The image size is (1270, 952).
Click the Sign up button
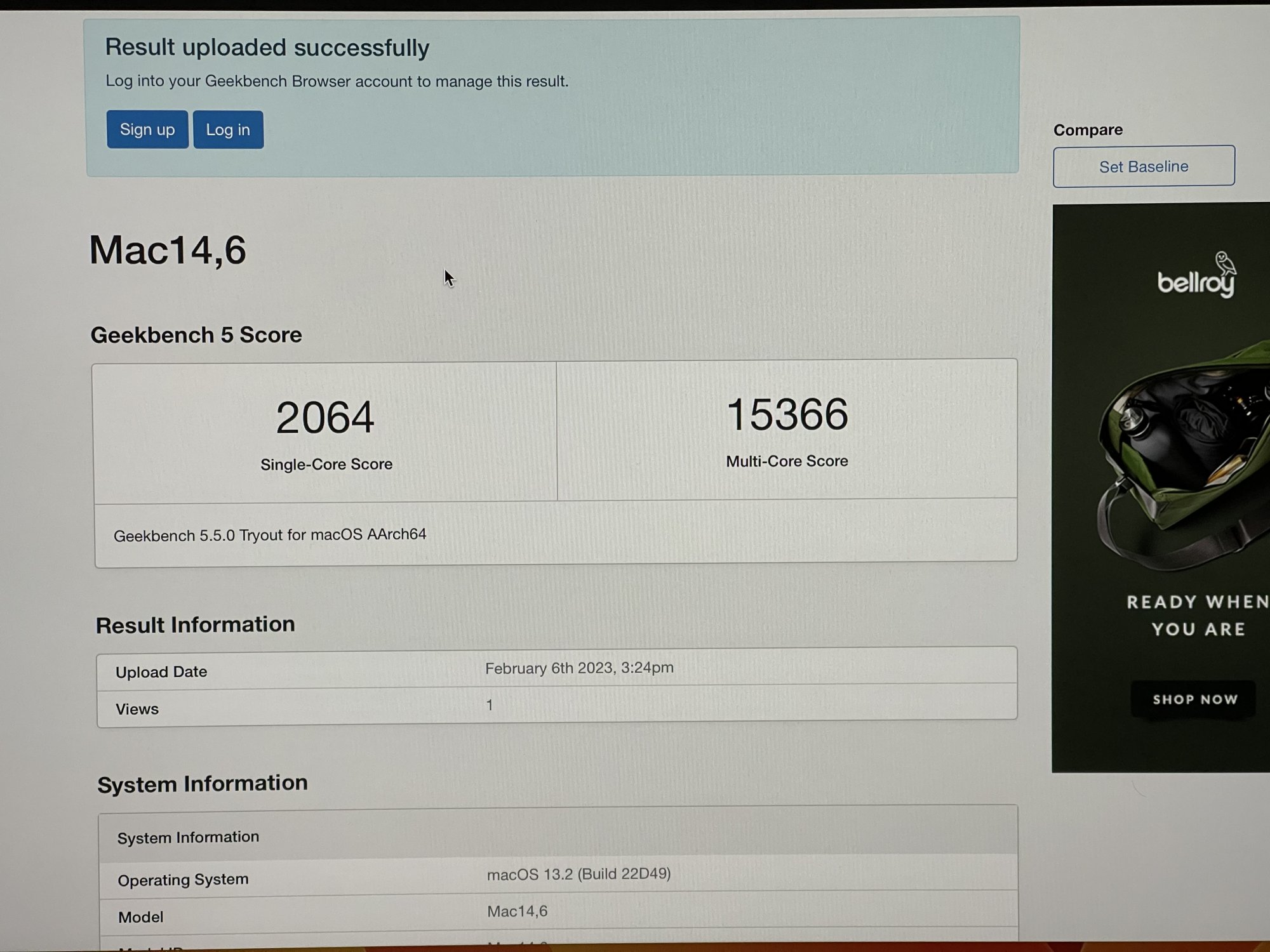[147, 129]
